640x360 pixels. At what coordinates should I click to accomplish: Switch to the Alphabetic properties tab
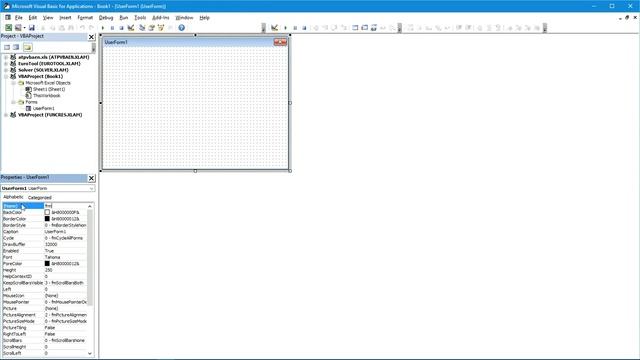pos(13,197)
